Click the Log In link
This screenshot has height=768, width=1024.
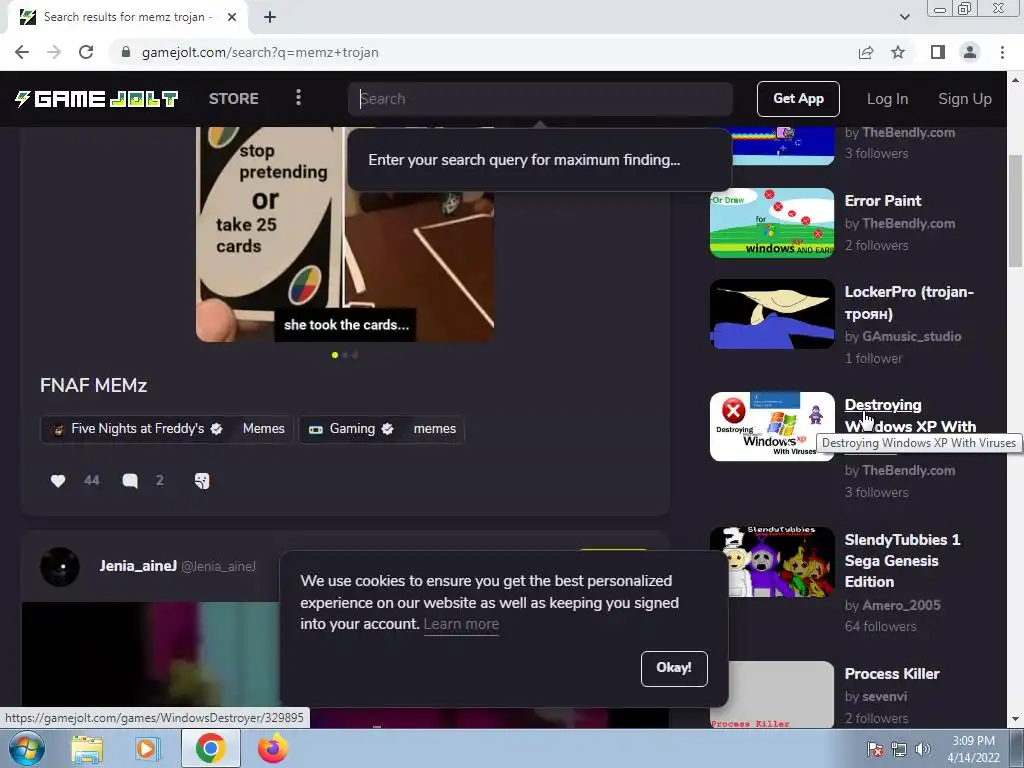[x=887, y=99]
